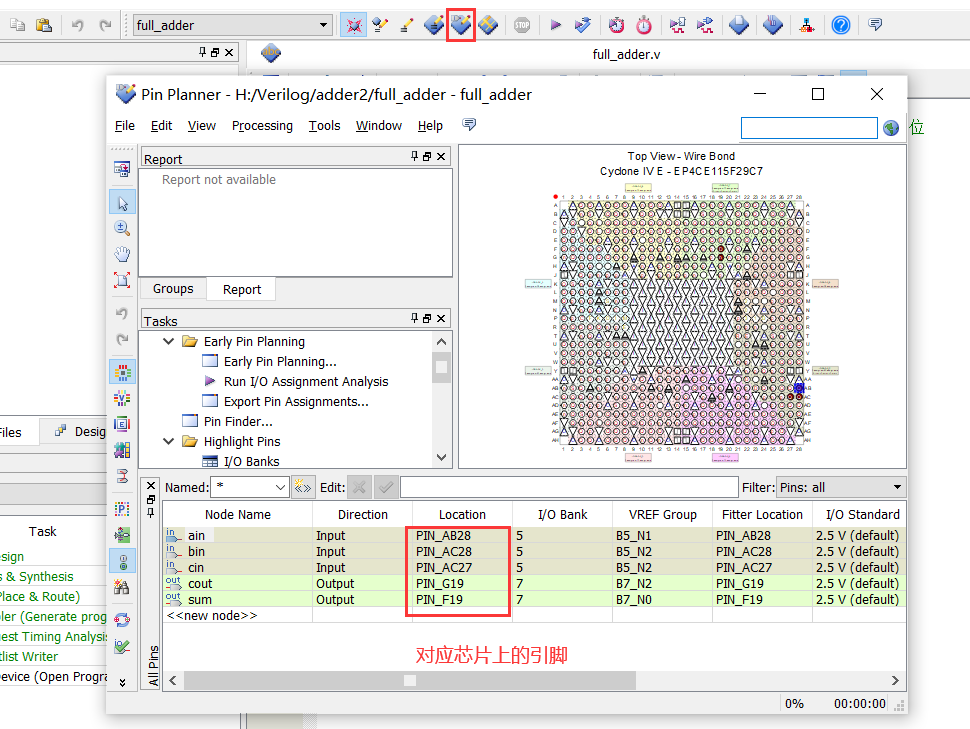
Task: Click the binoculars Pin Finder icon
Action: 122,587
